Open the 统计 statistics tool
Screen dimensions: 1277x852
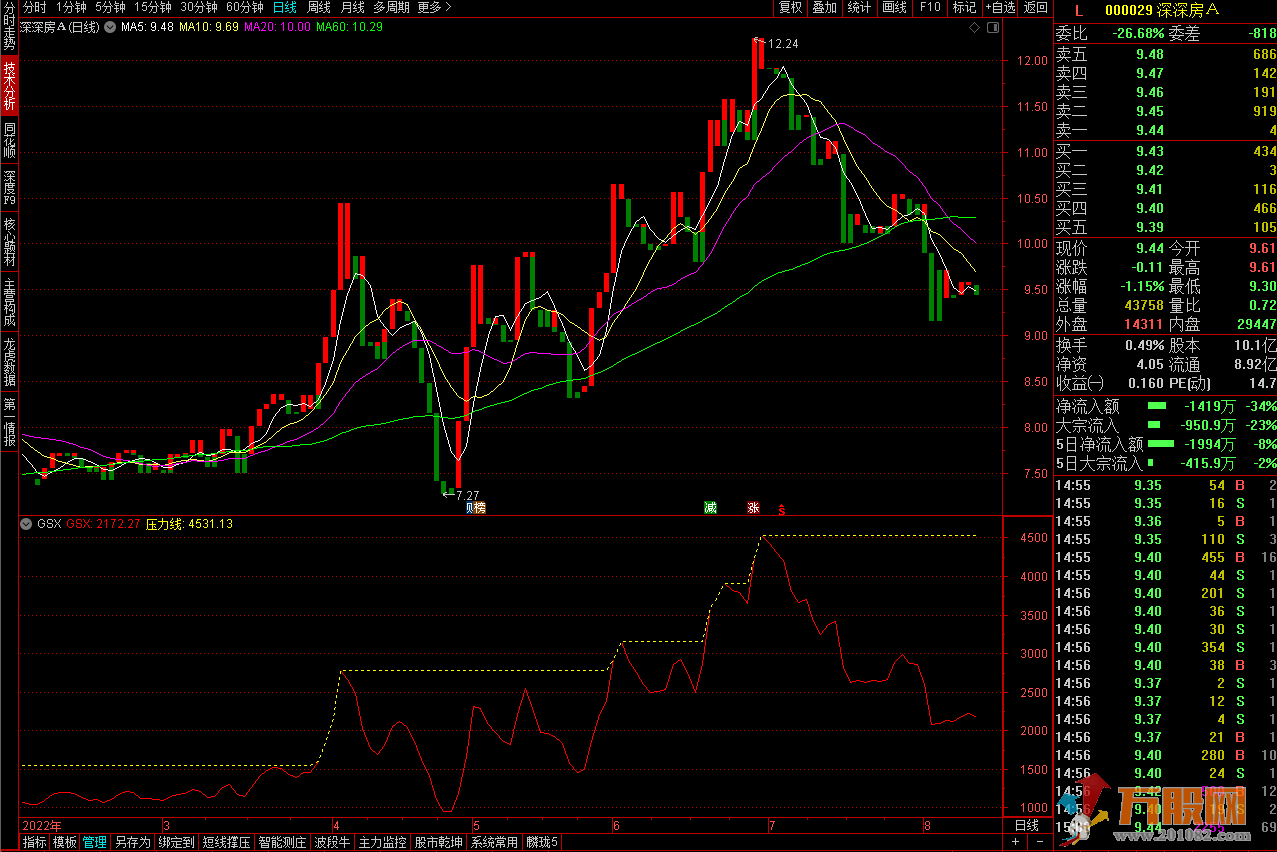point(859,7)
